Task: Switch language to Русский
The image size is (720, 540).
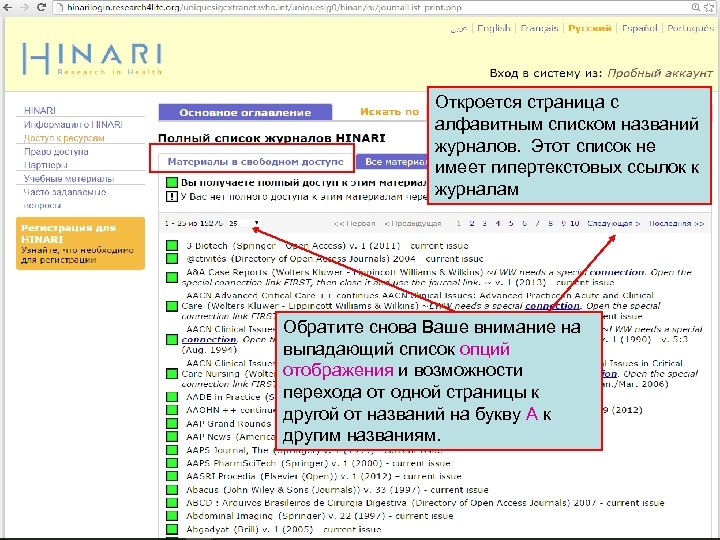Action: pos(590,28)
